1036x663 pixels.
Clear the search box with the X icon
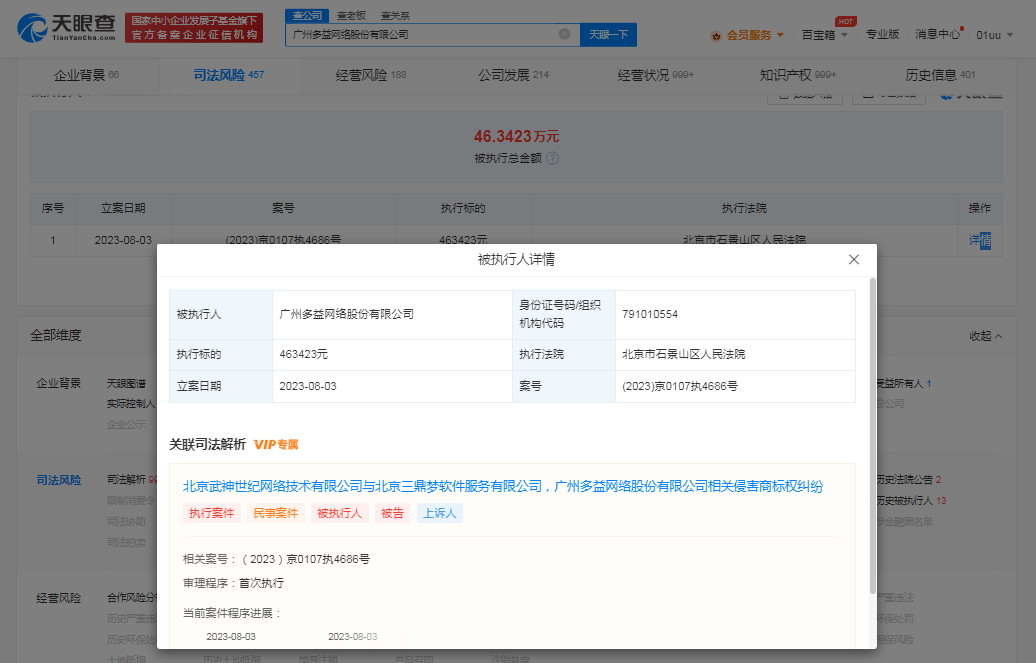point(564,34)
